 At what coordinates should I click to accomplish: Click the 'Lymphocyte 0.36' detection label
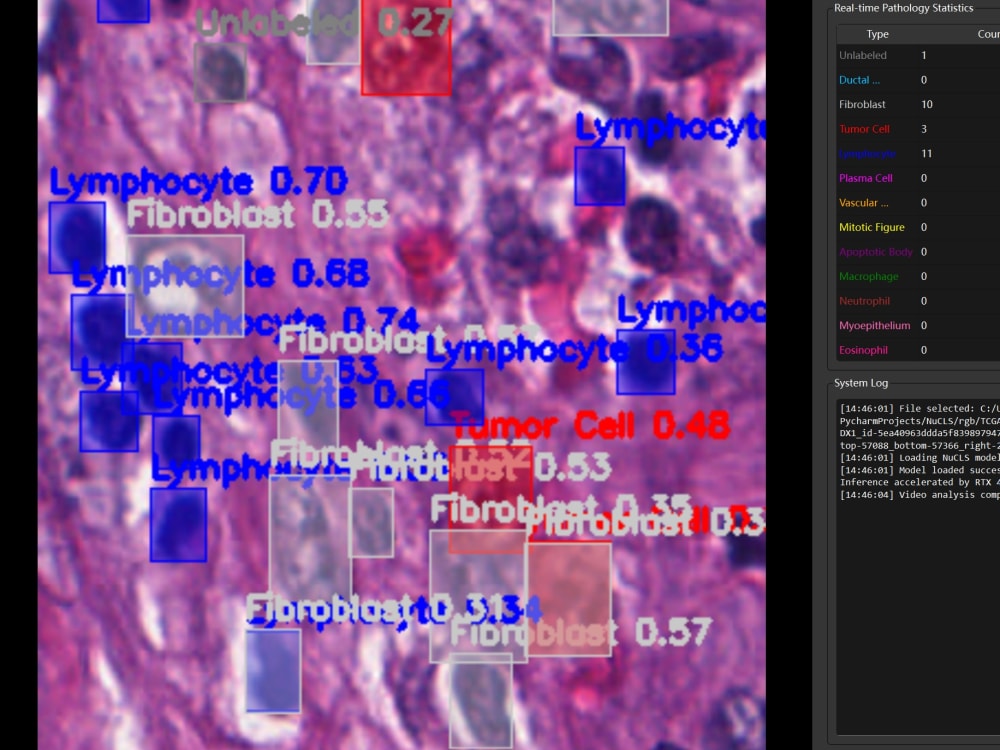[575, 349]
